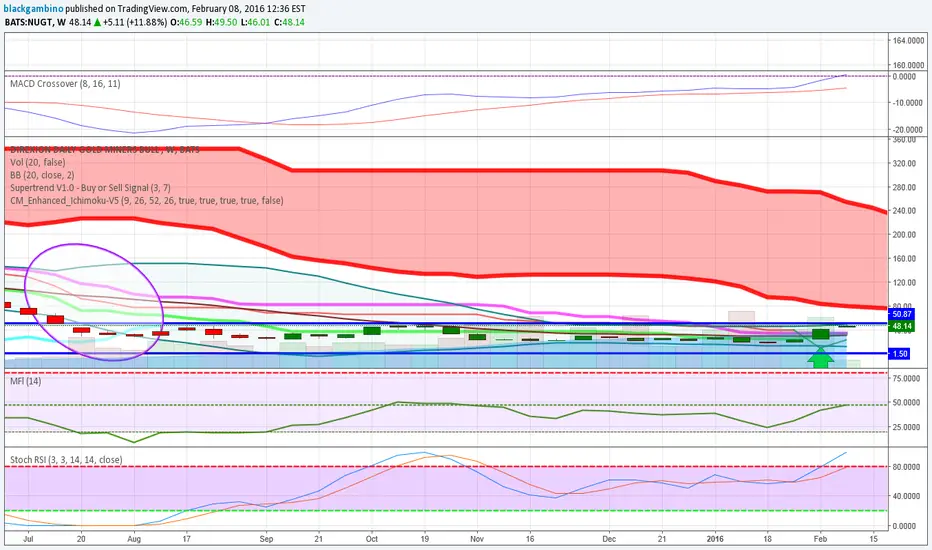Click the CM_Enhanced_Ichimoku-V5 indicator label
This screenshot has width=932, height=550.
[146, 200]
